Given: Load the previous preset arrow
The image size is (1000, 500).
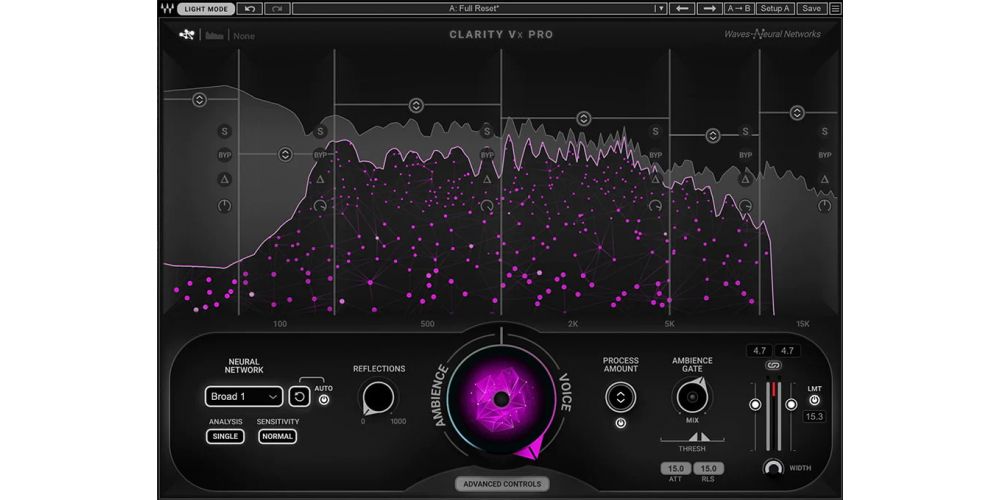Looking at the screenshot, I should [682, 9].
